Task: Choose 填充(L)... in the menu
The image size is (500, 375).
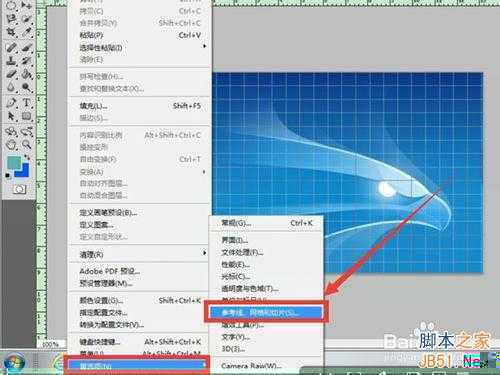Action: 140,106
